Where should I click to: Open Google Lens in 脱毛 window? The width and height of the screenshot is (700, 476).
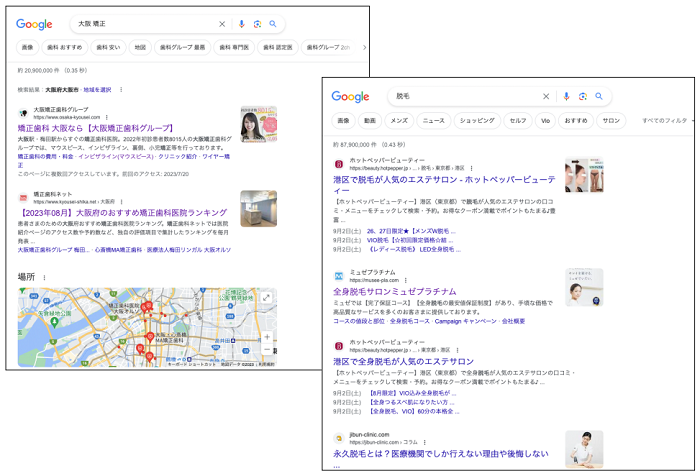coord(583,96)
